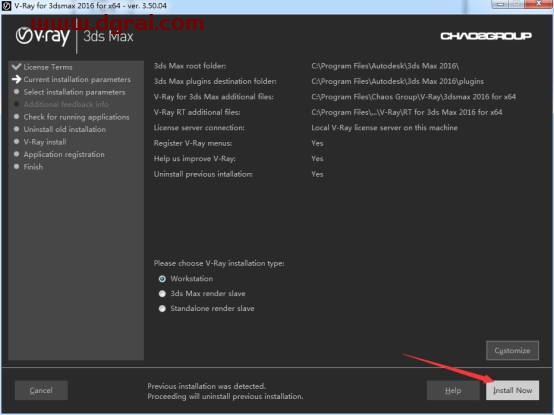The width and height of the screenshot is (554, 415).
Task: Click Local V-Ray license server value
Action: click(x=384, y=128)
